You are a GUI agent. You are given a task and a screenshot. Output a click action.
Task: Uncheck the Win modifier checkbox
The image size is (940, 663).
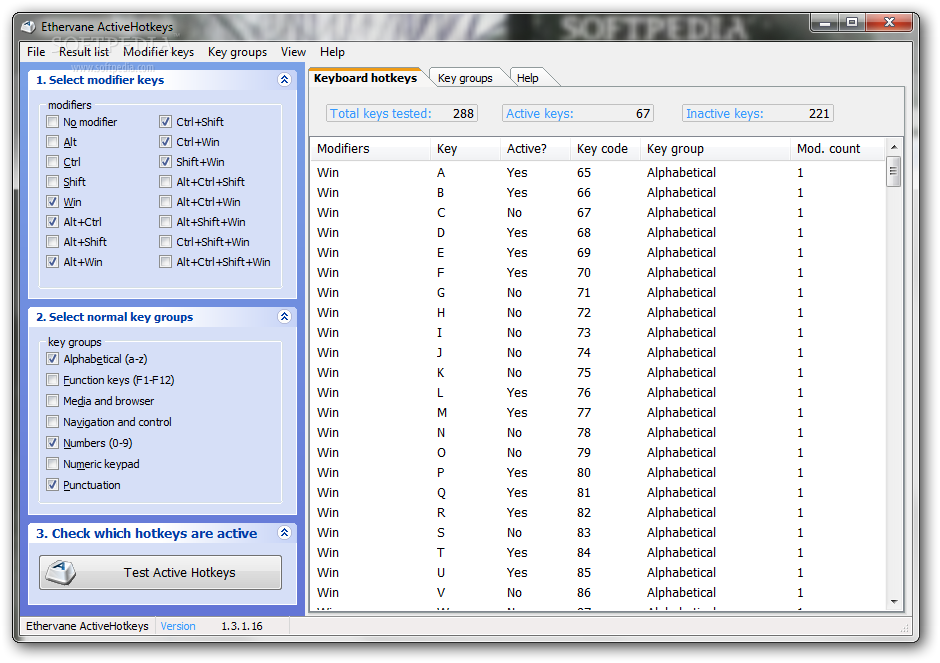[53, 202]
